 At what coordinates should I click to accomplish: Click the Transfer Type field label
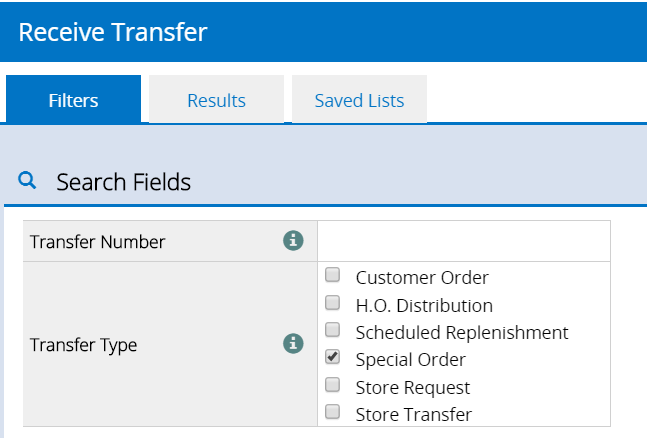(84, 346)
